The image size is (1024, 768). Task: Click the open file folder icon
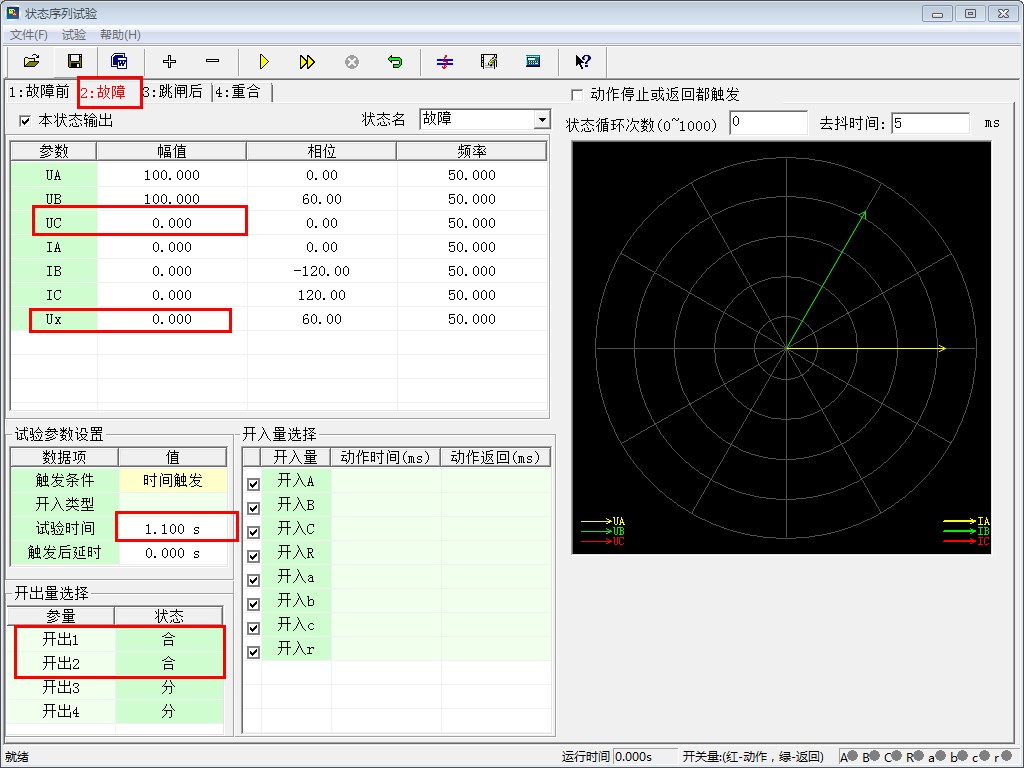31,61
